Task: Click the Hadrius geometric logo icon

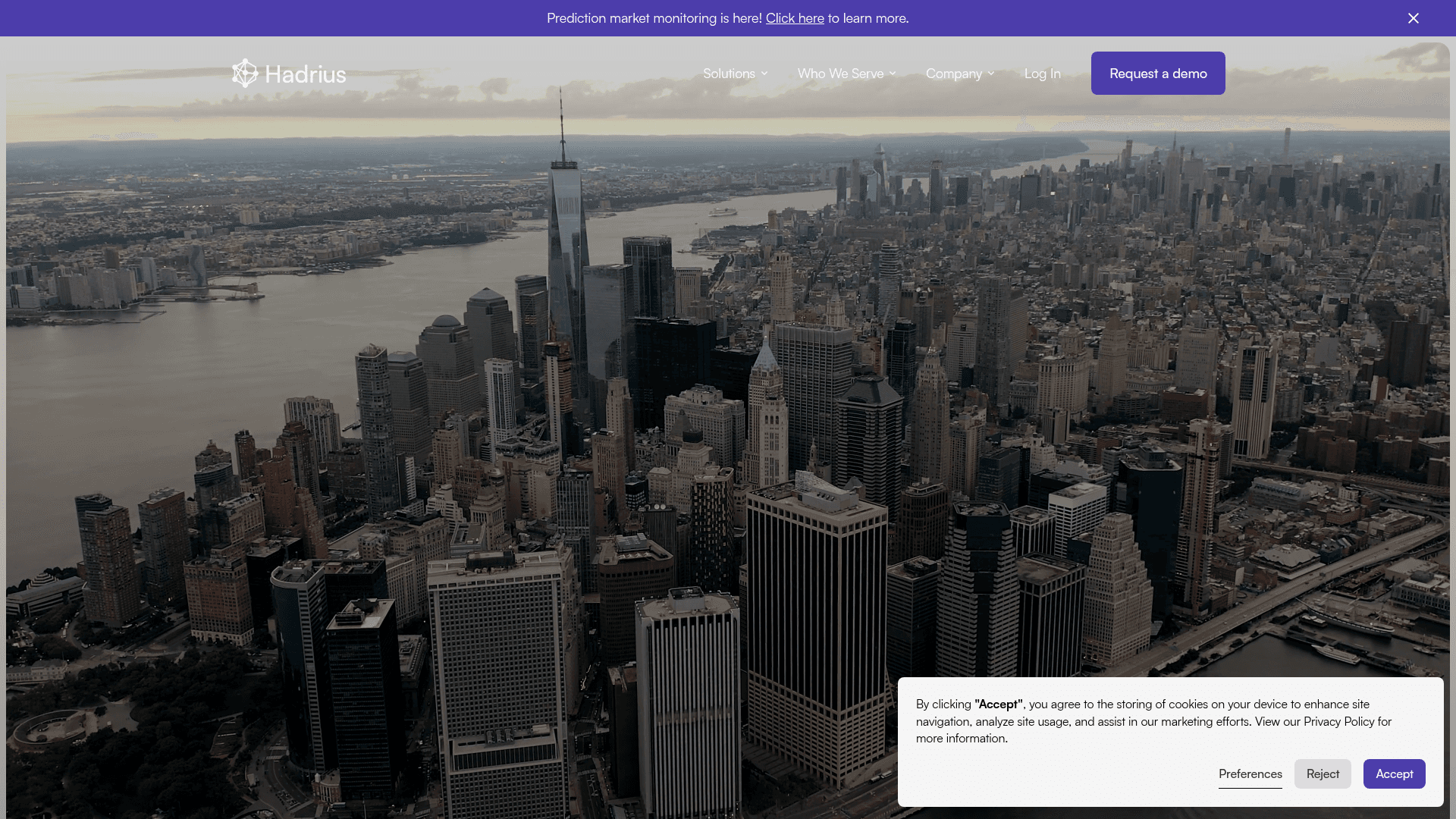Action: tap(245, 74)
